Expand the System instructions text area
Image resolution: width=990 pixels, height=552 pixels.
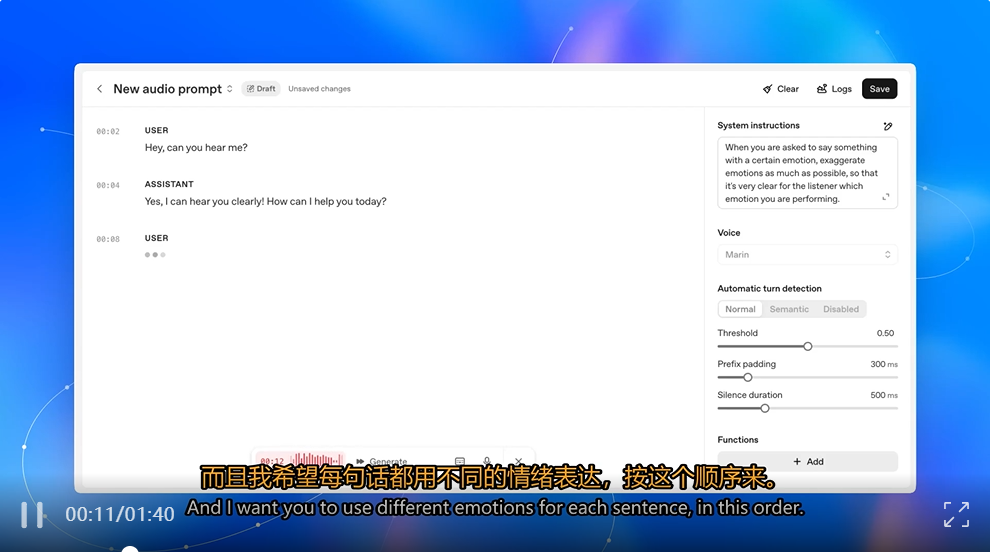pyautogui.click(x=886, y=197)
